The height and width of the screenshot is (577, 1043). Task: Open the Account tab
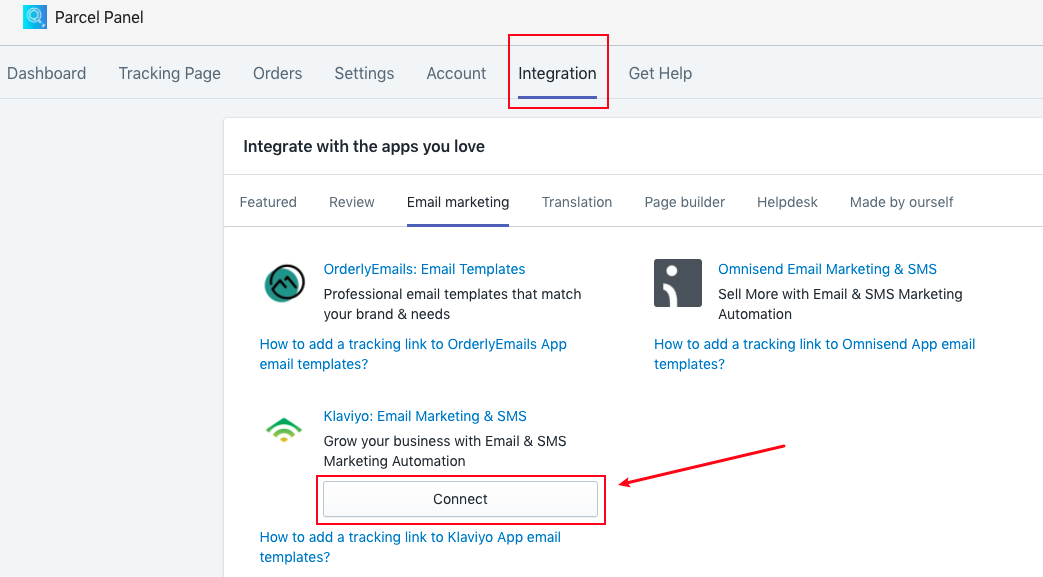coord(456,73)
